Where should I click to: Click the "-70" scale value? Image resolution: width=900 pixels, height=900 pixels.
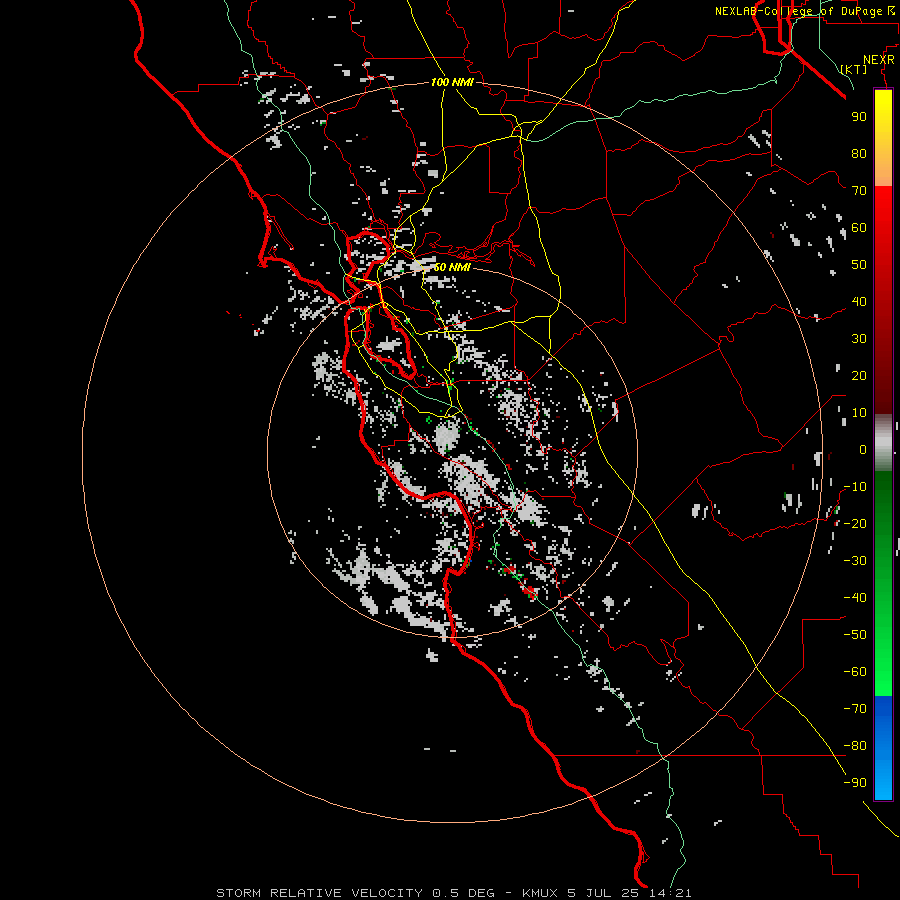855,709
